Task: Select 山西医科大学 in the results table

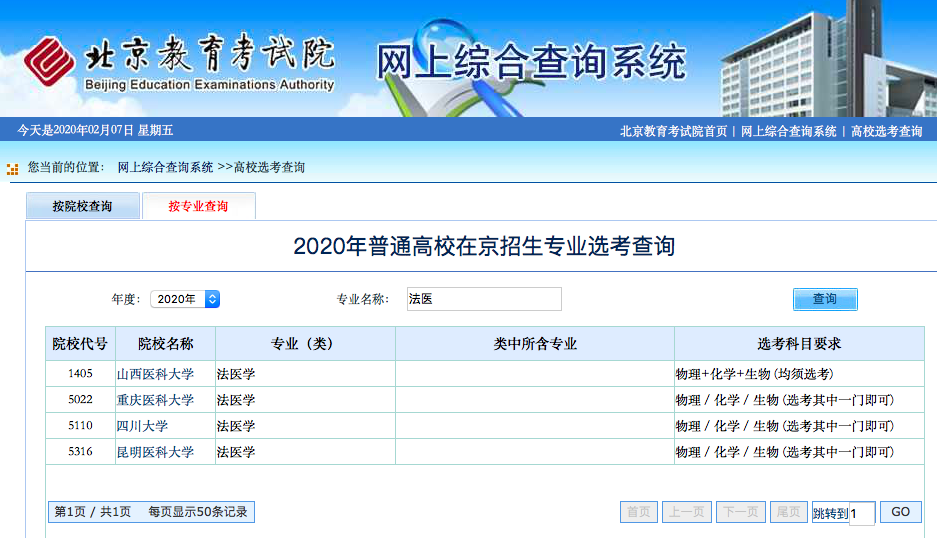Action: point(155,374)
